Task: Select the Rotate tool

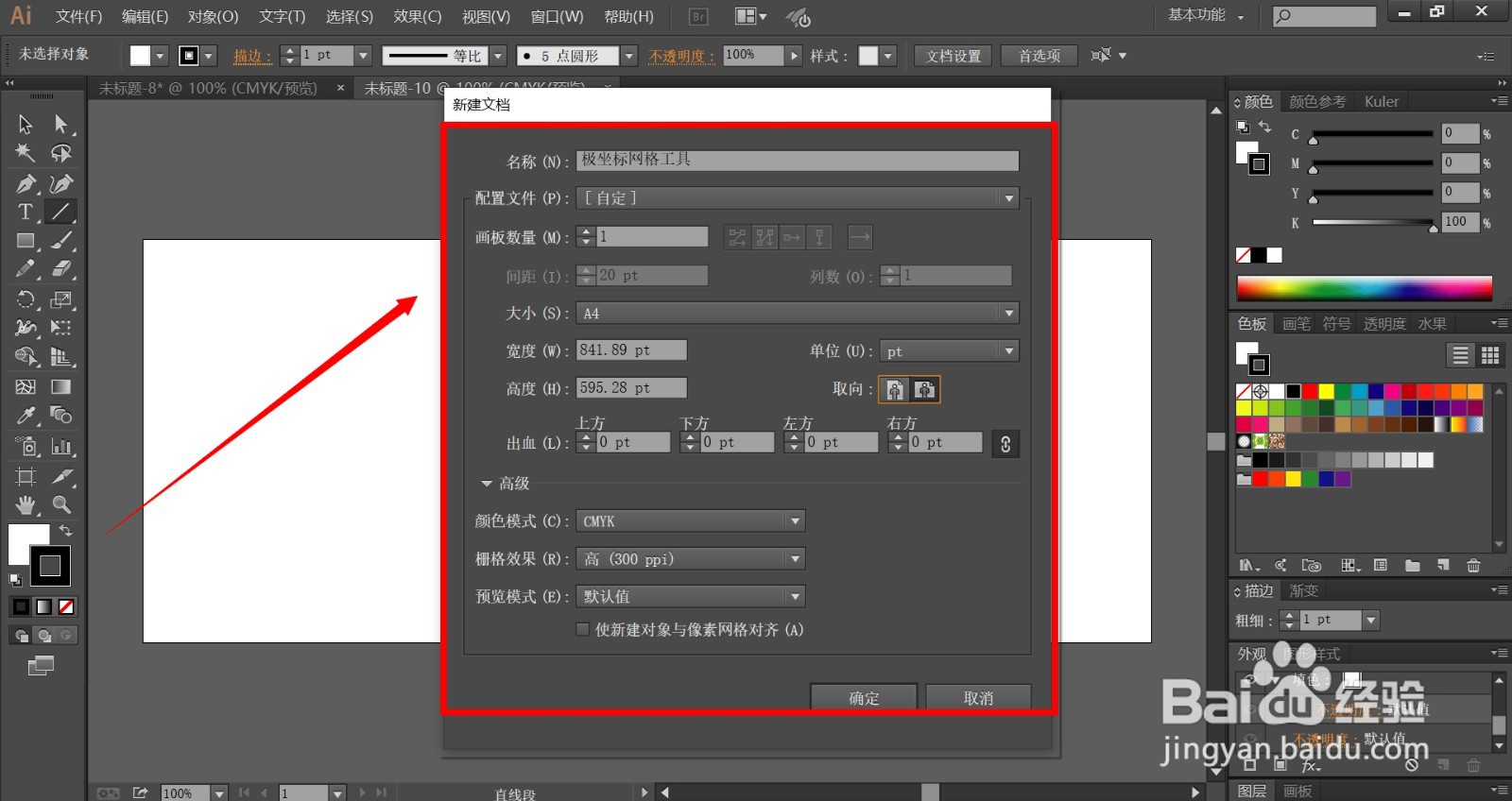Action: coord(26,300)
